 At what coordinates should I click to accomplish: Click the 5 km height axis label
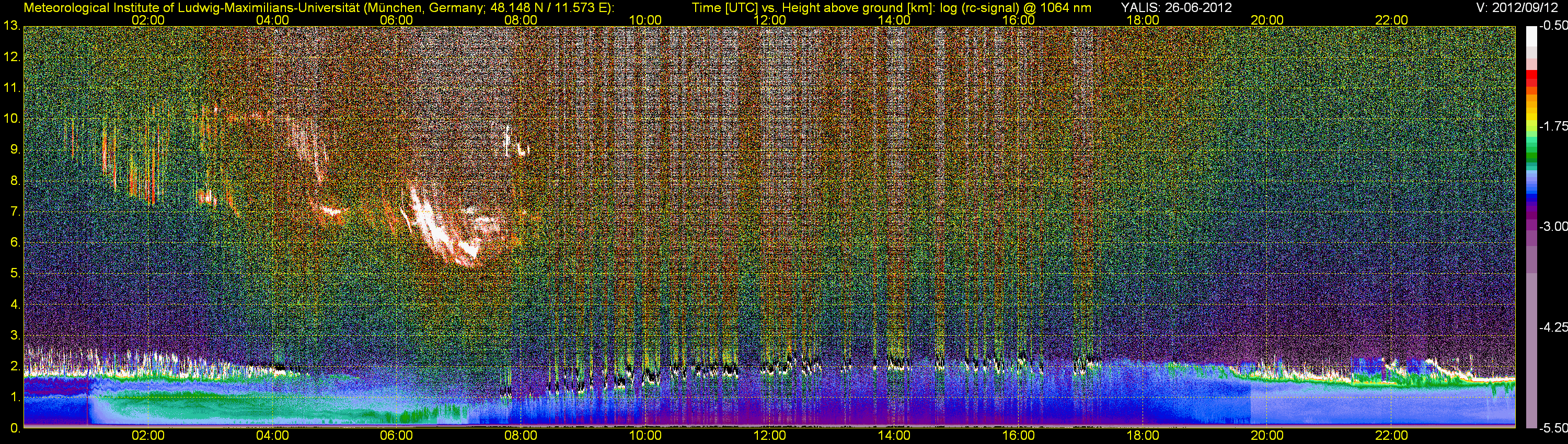[x=15, y=274]
